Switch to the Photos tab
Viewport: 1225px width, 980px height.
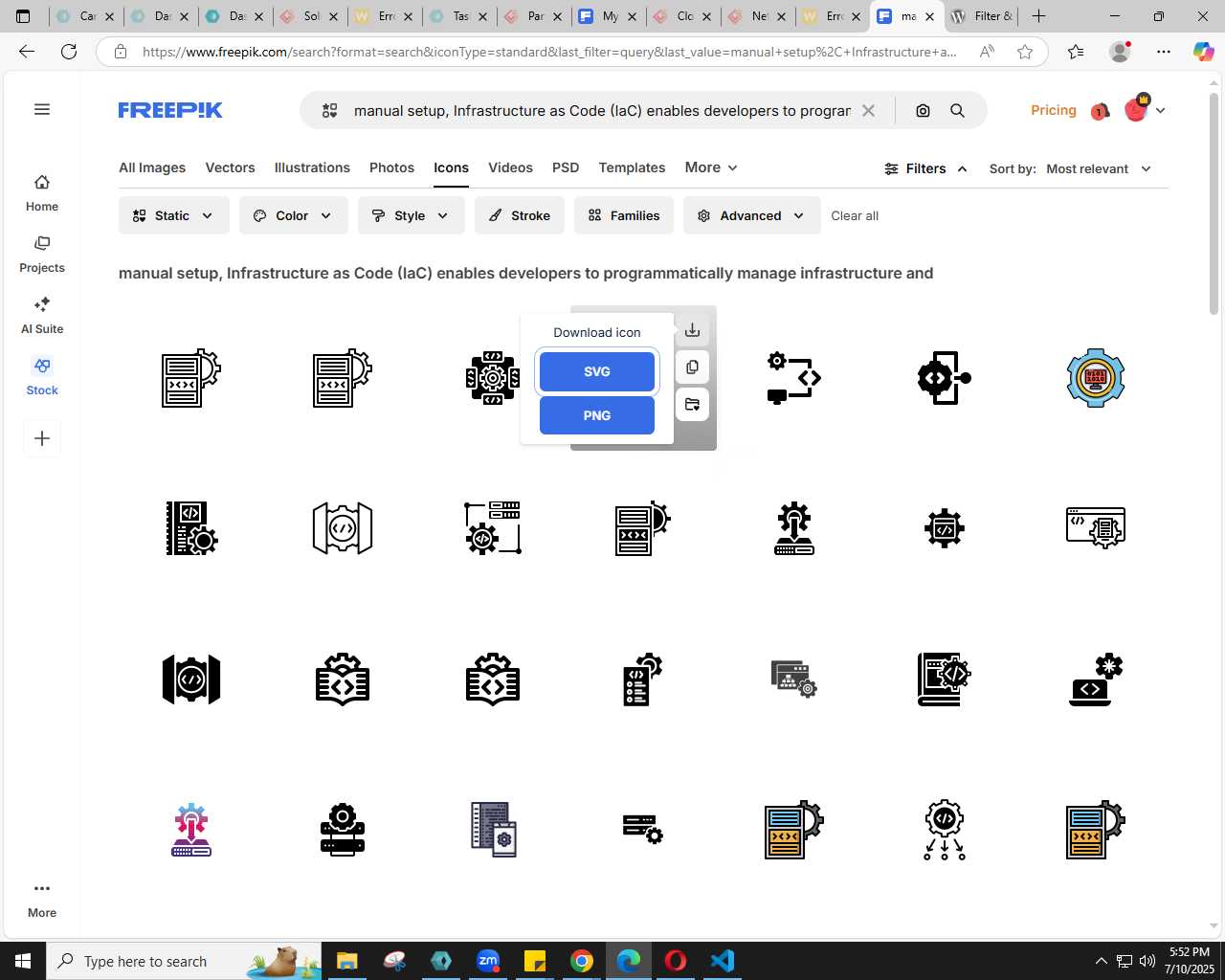click(392, 167)
